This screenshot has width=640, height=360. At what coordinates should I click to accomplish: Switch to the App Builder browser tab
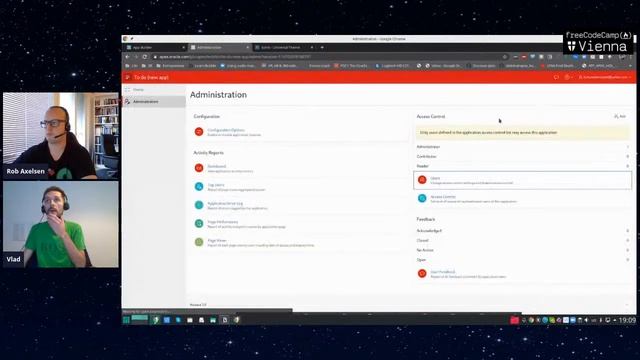[155, 47]
